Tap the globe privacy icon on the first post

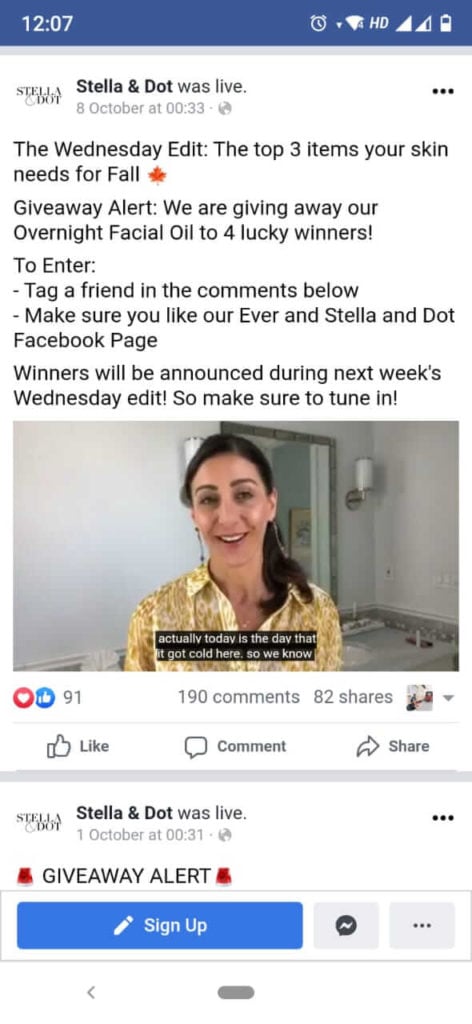pos(225,109)
